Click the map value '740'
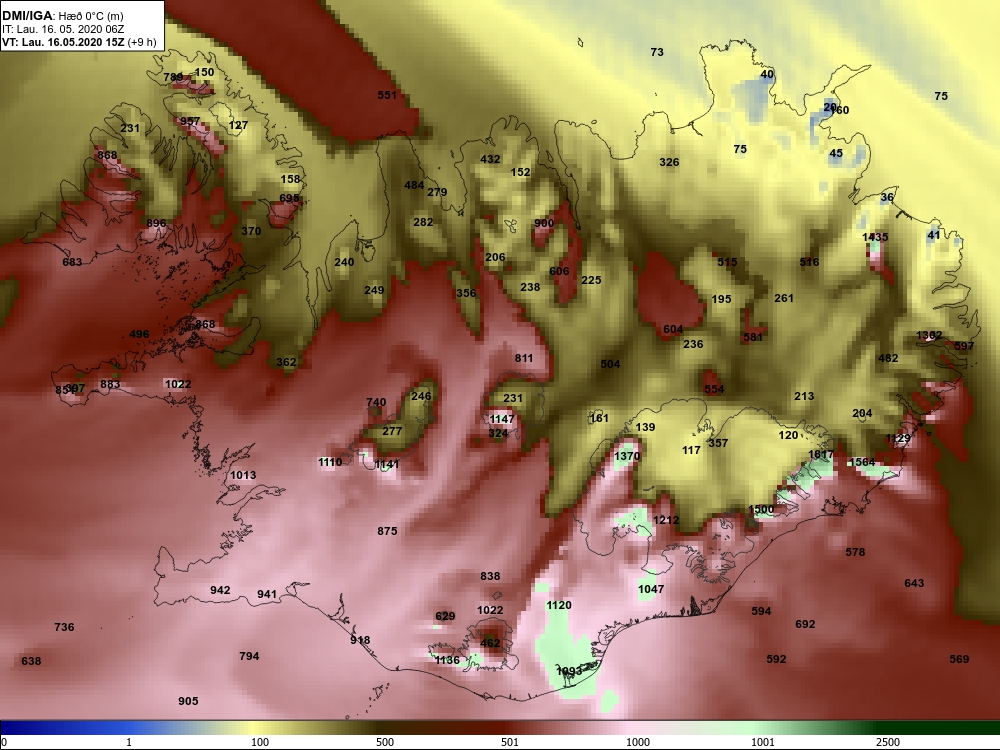The image size is (1000, 750). tap(376, 402)
